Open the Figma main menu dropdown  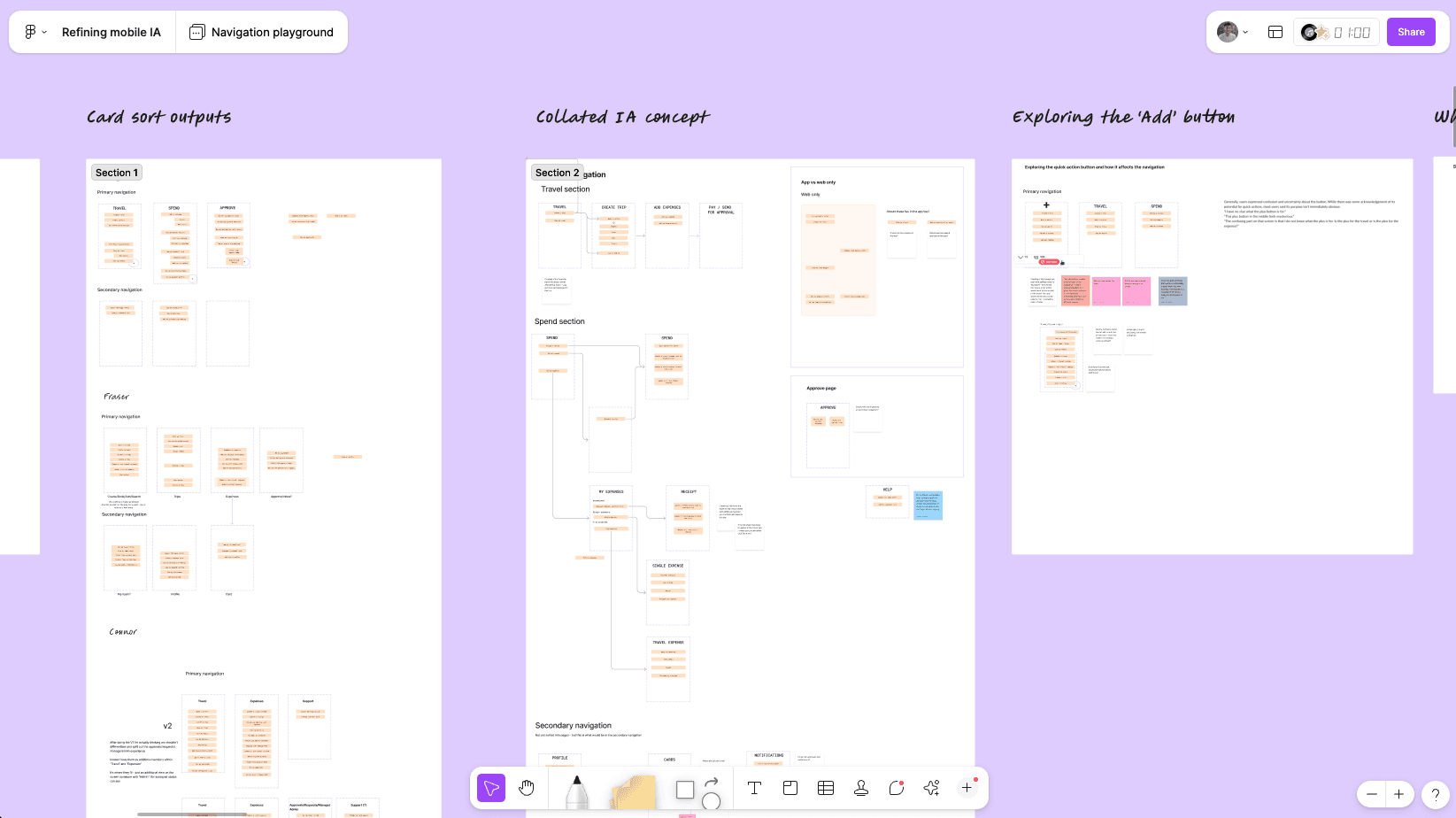click(35, 32)
